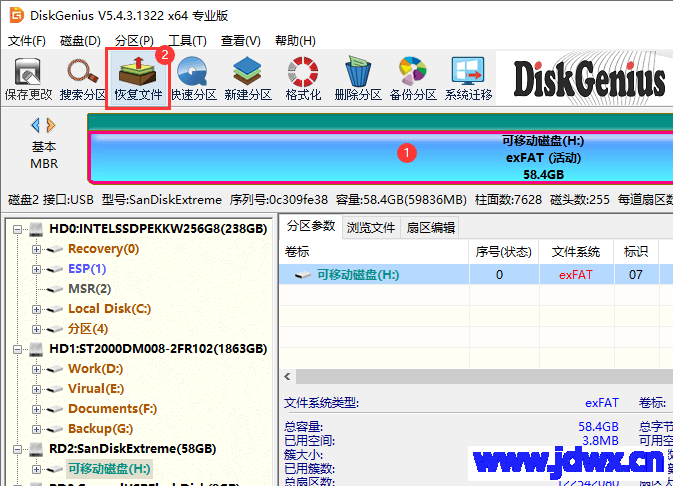Expand the Recovery(0) partition node
The height and width of the screenshot is (486, 673).
[36, 249]
